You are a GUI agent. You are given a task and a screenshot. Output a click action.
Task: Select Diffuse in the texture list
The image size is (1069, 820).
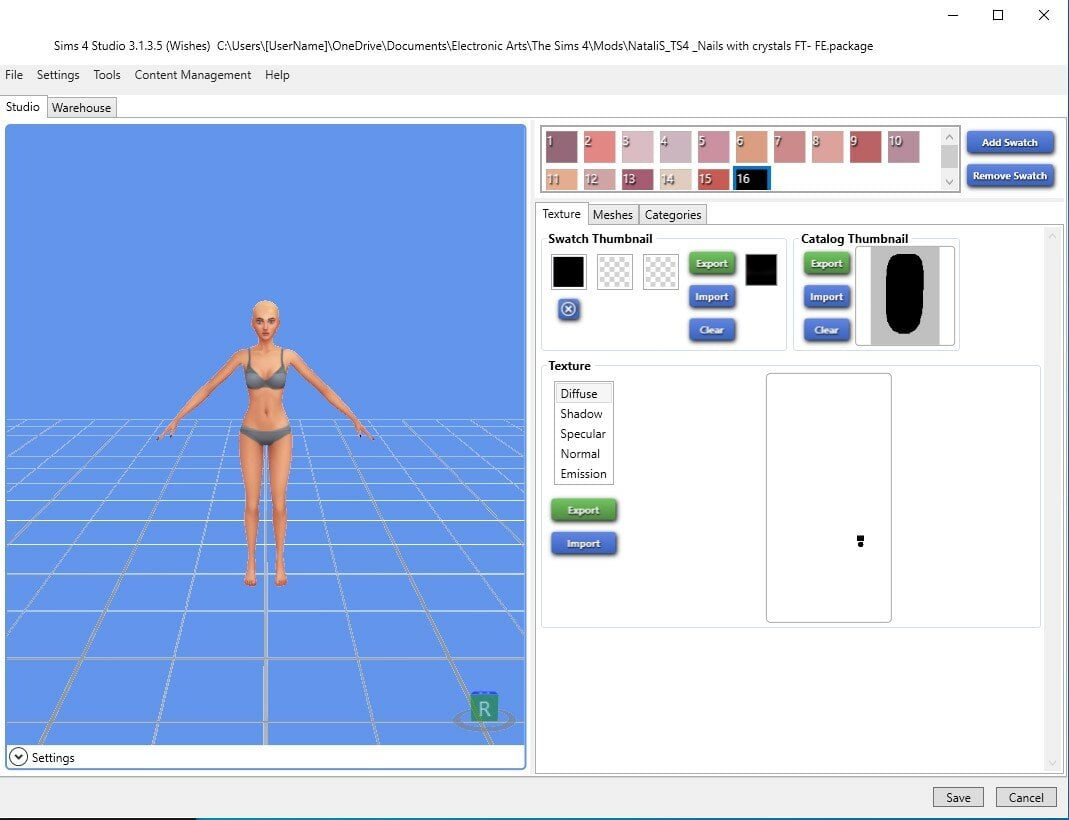584,393
